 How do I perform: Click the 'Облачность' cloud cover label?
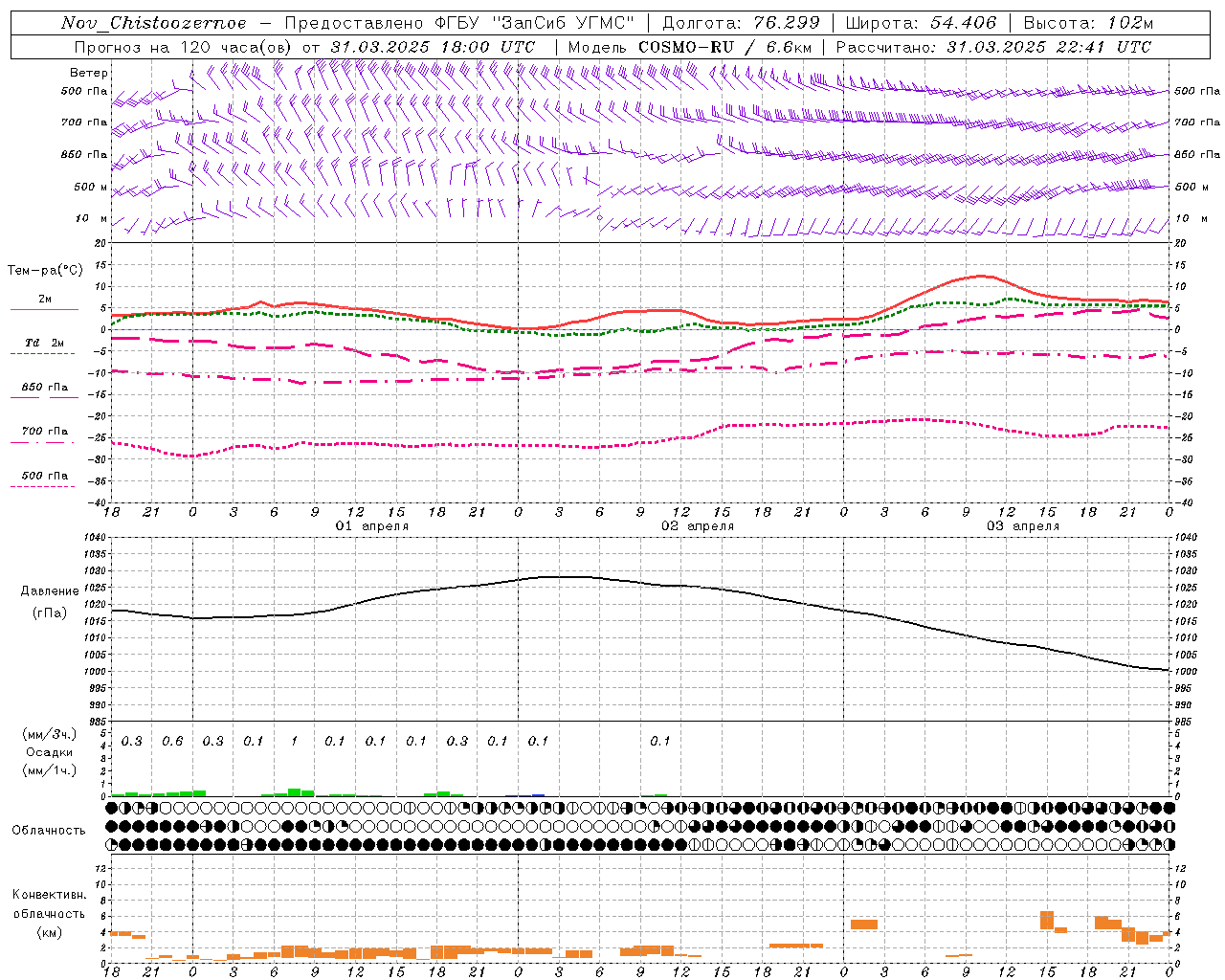tap(49, 830)
